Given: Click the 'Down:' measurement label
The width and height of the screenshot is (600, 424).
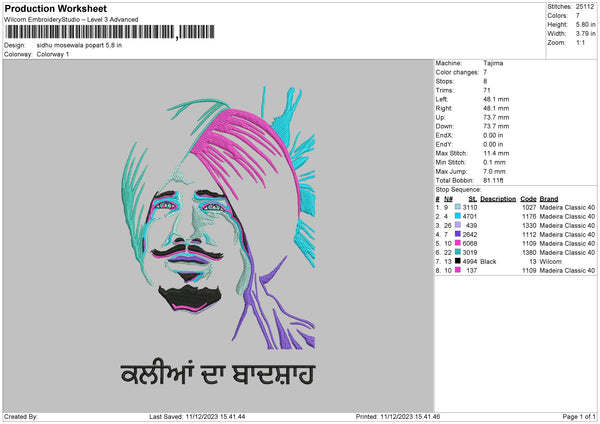Looking at the screenshot, I should point(444,126).
